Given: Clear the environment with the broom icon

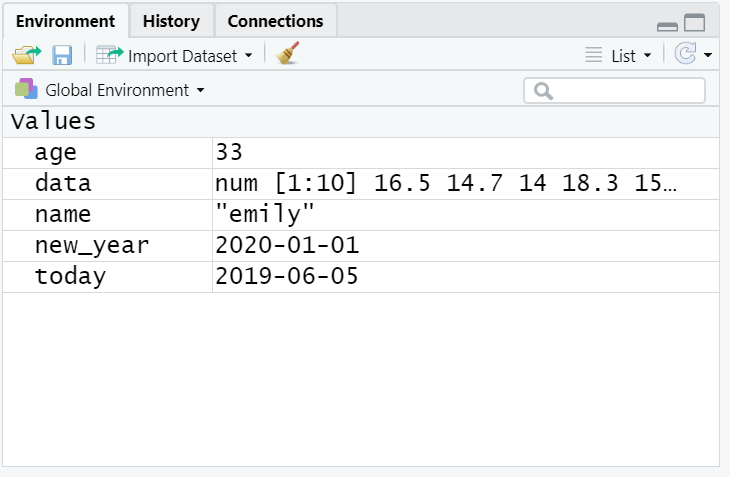Looking at the screenshot, I should point(288,55).
